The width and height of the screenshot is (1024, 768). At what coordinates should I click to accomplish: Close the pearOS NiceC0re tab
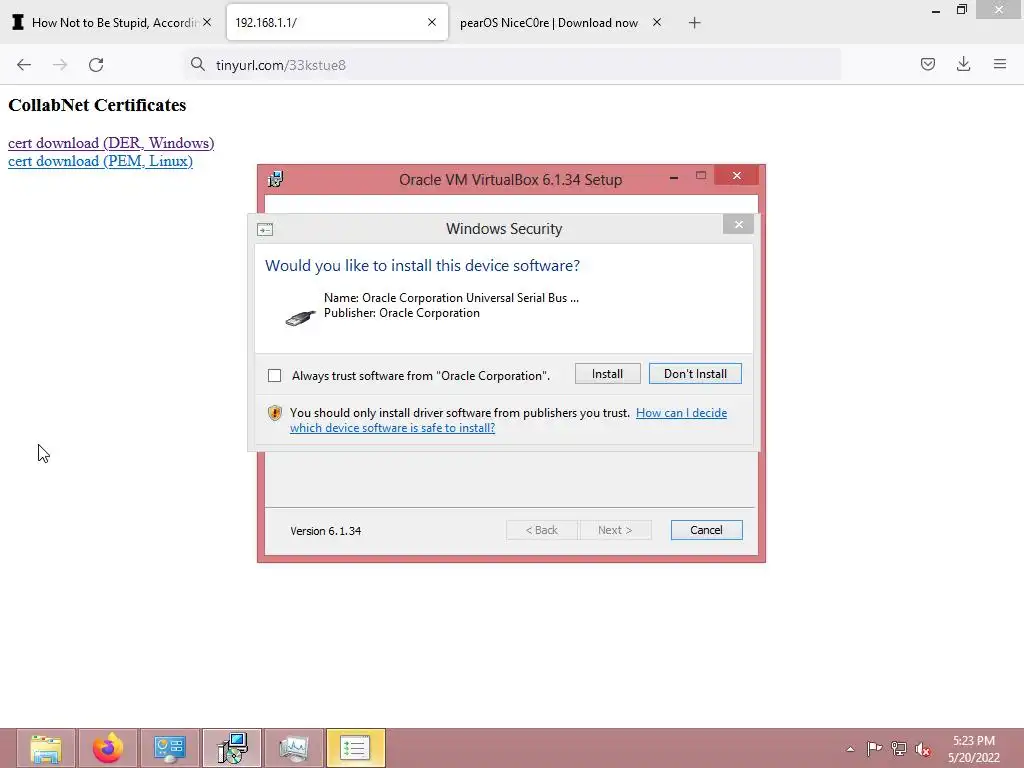pyautogui.click(x=657, y=22)
